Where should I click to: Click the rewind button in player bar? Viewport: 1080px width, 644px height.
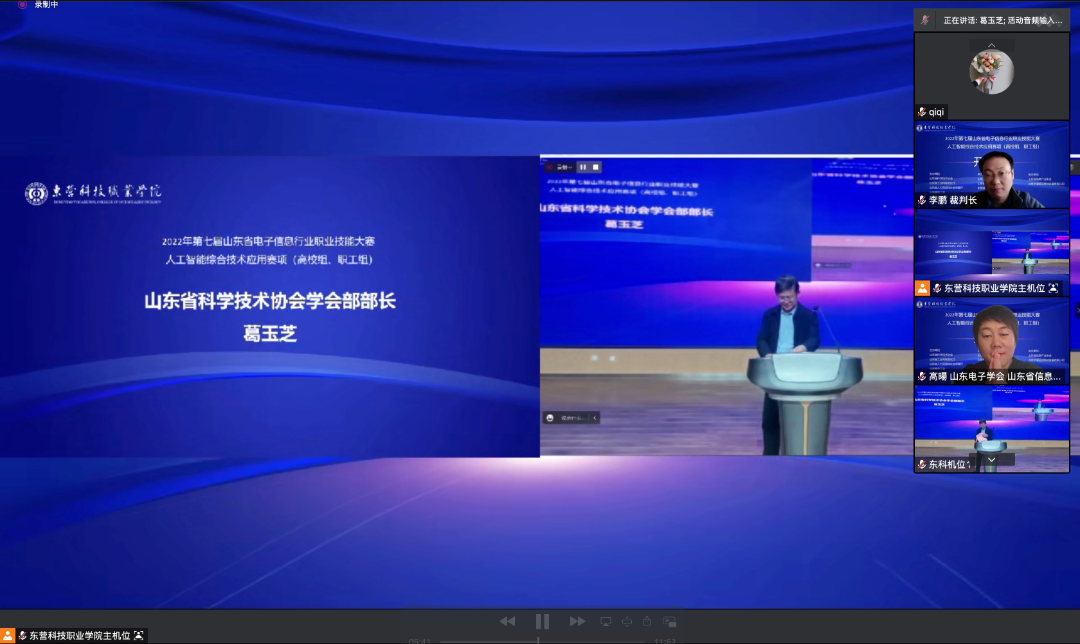[507, 621]
